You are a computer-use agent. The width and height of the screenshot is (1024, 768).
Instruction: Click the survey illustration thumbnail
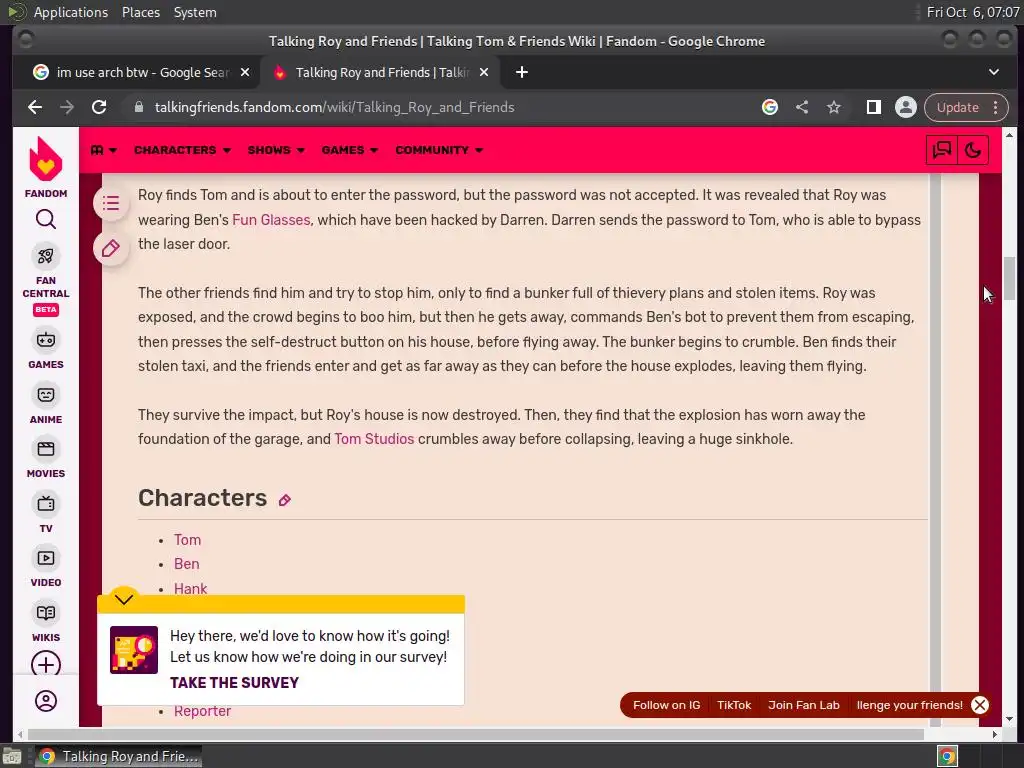[134, 650]
